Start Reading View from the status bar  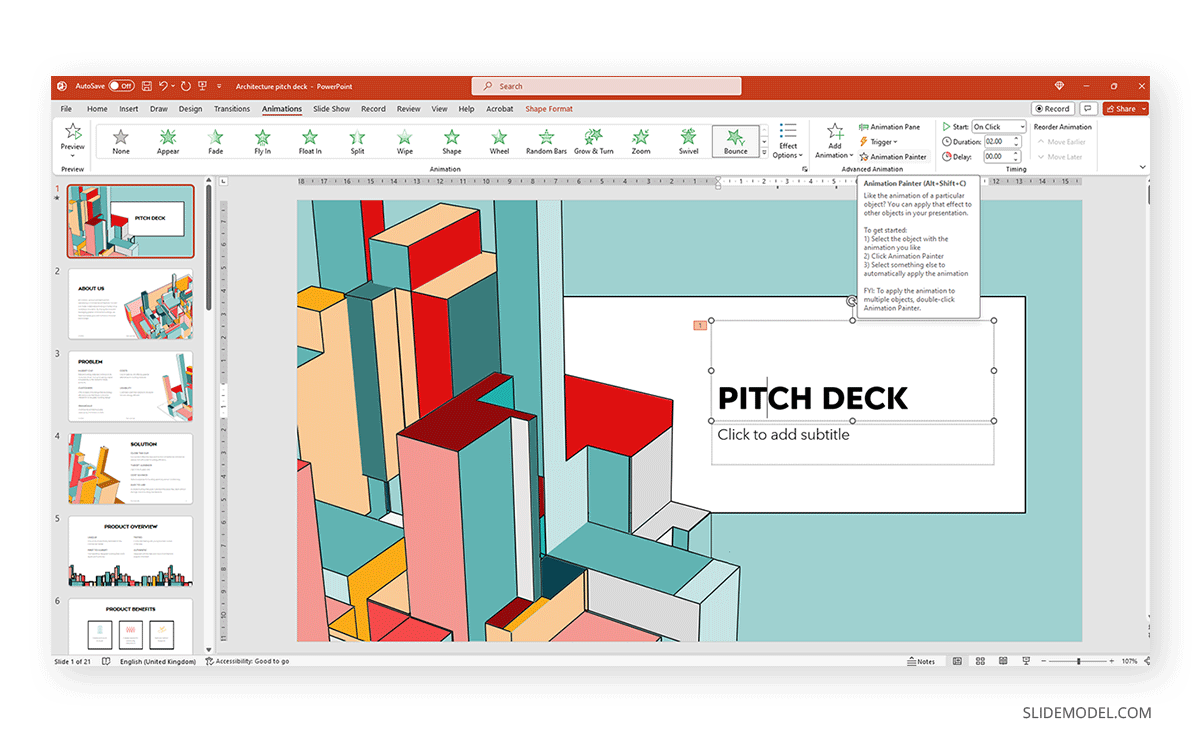click(x=1003, y=661)
